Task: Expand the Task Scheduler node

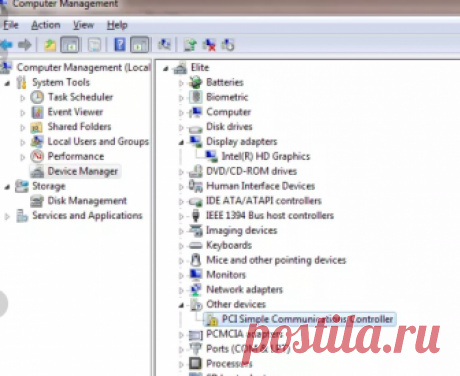Action: [x=23, y=98]
